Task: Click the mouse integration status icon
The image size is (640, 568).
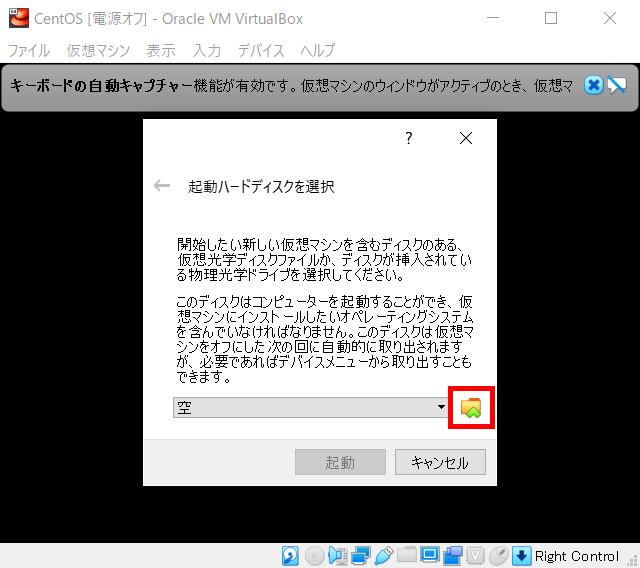Action: pos(498,556)
